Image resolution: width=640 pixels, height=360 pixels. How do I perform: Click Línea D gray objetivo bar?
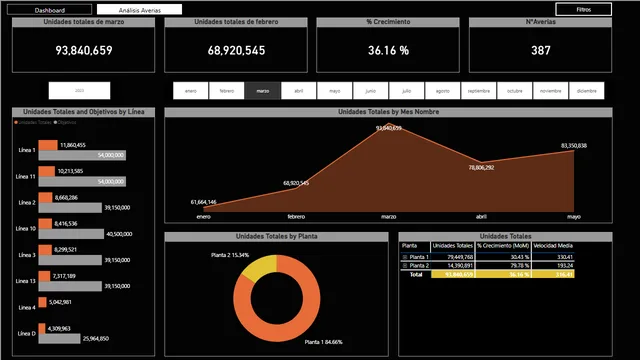59,338
